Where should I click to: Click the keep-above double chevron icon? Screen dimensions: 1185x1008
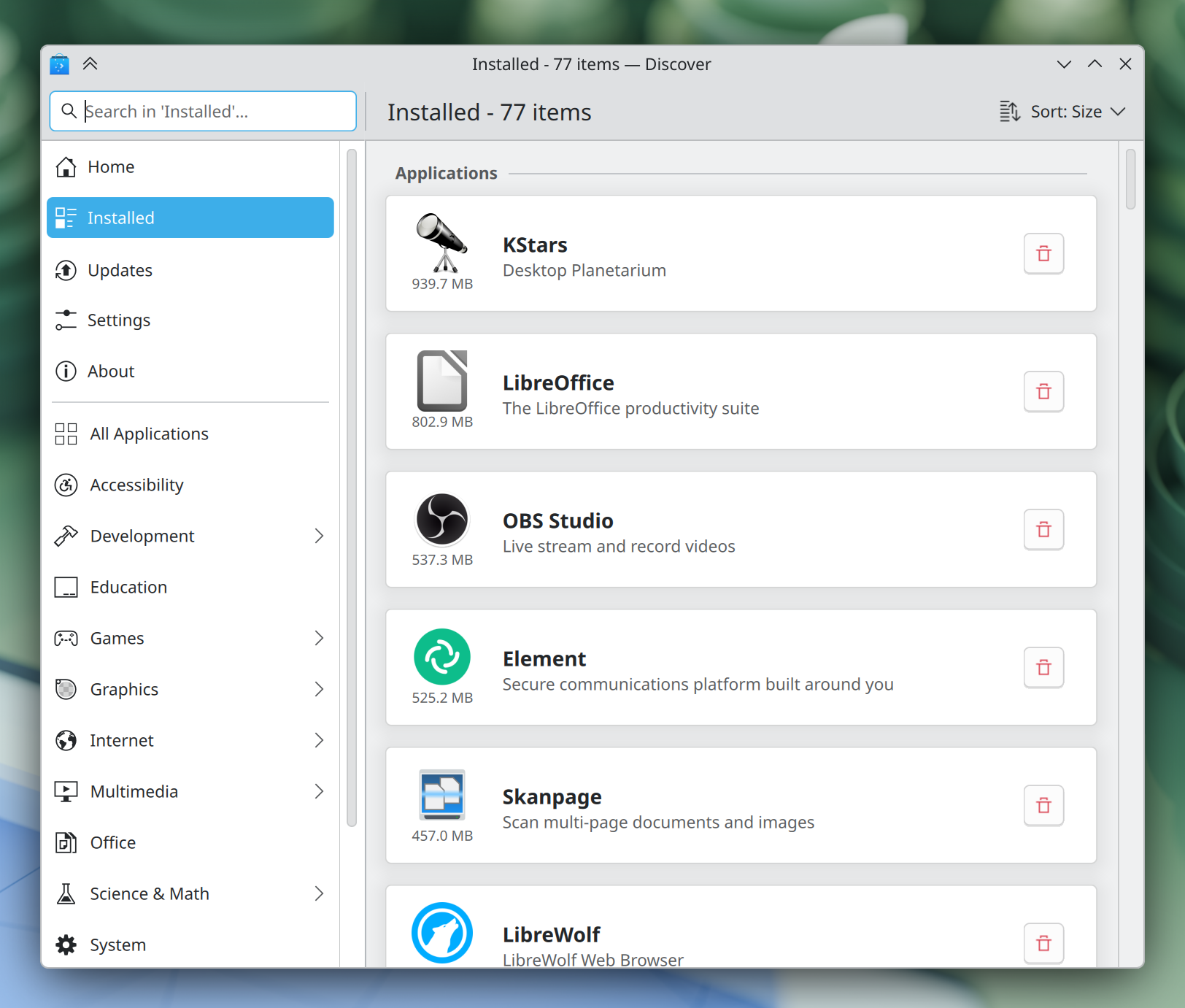click(90, 64)
